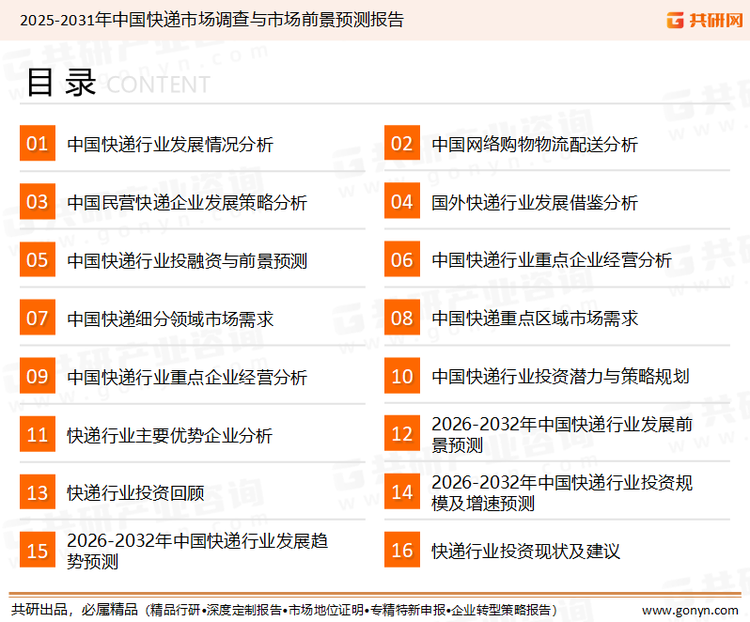Open chapter 中国快递行业发展情况分析
Screen dimensions: 750x622
click(170, 144)
